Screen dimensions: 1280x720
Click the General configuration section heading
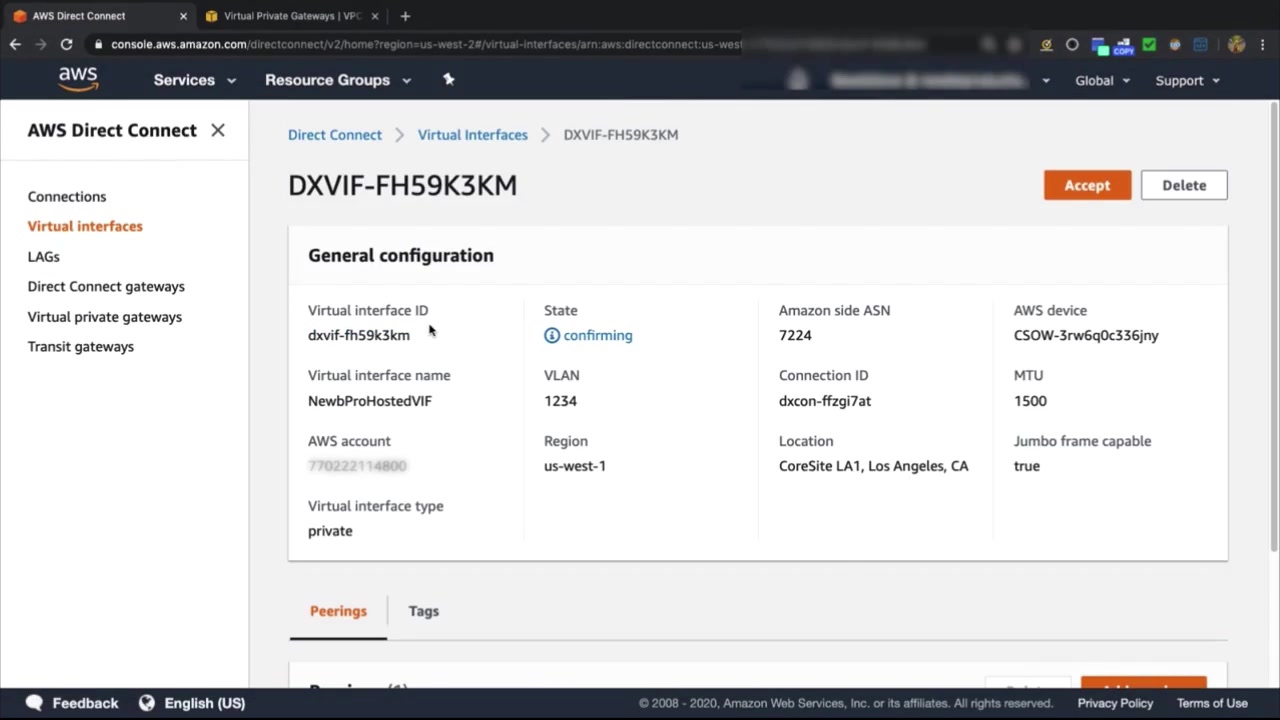pyautogui.click(x=401, y=256)
